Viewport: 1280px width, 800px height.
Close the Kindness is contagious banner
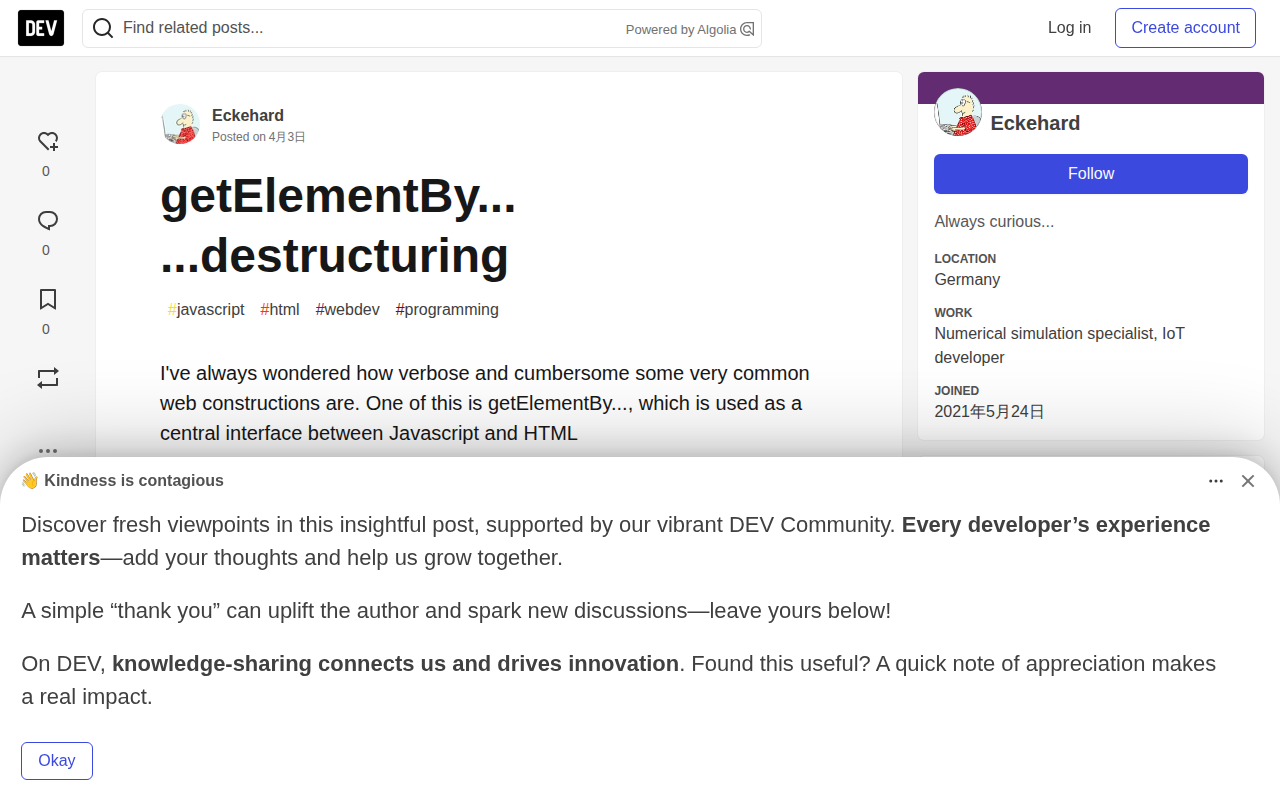click(1248, 481)
